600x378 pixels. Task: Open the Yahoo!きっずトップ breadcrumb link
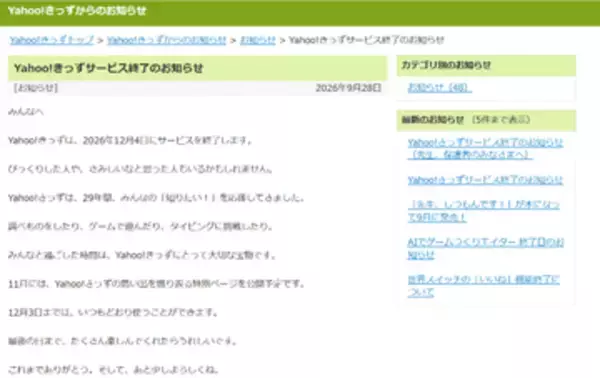[x=52, y=40]
